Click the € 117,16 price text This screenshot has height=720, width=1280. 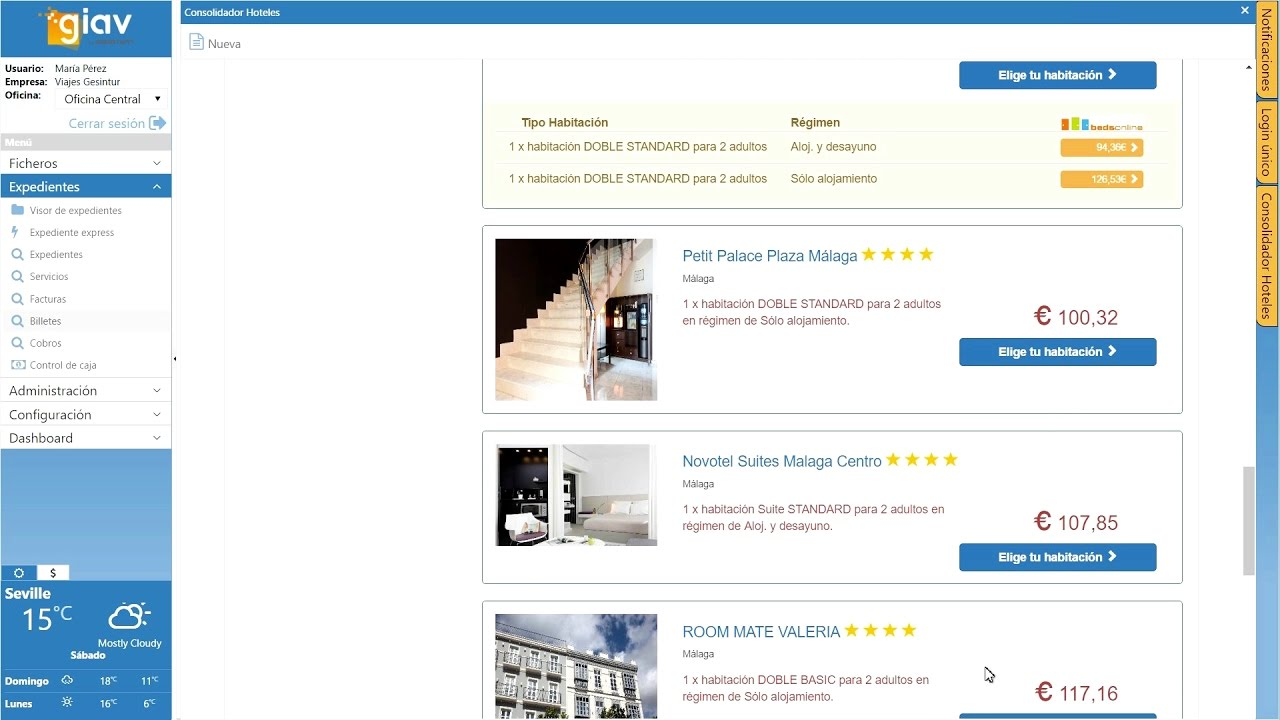coord(1076,692)
